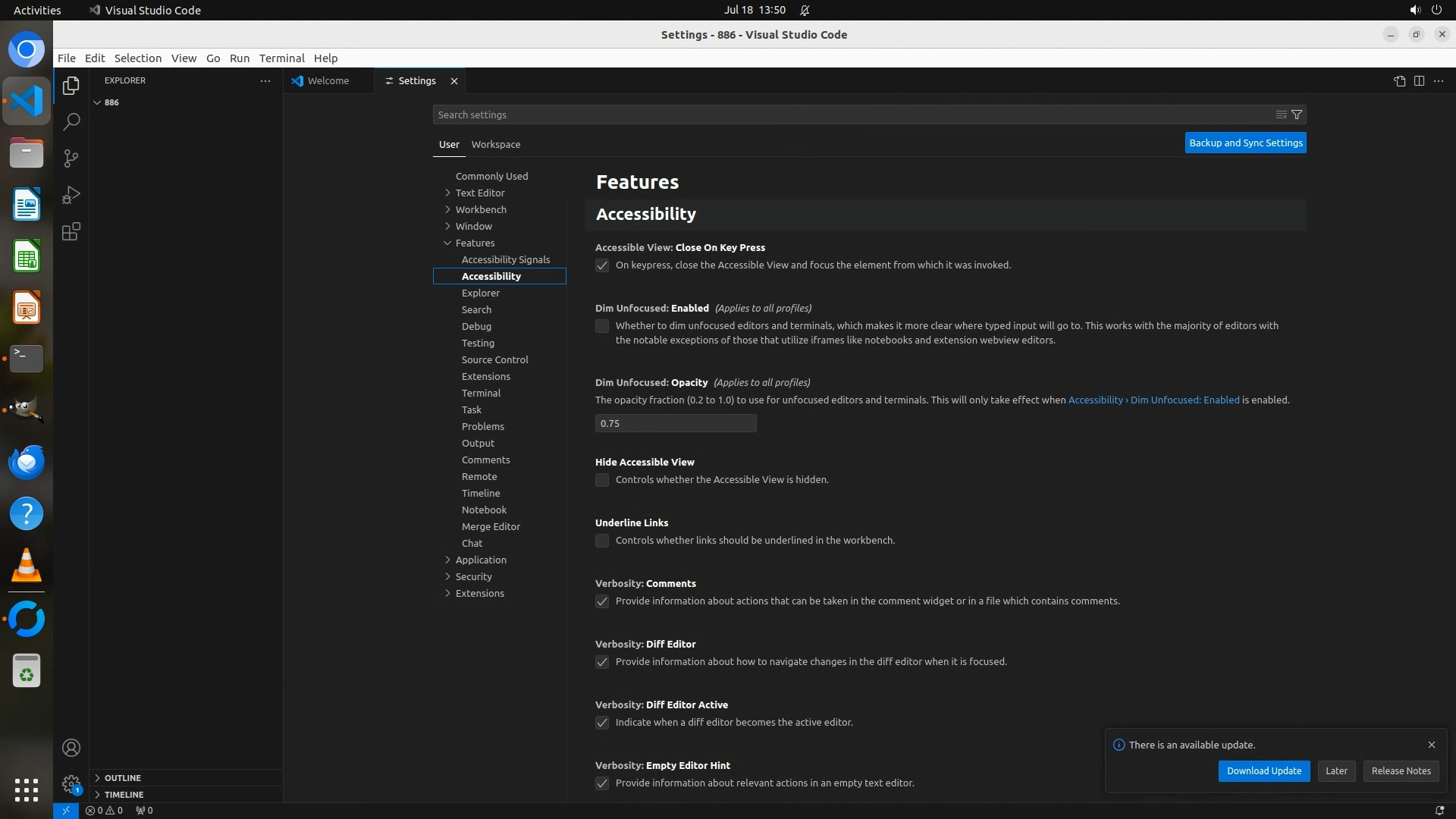Toggle Underline Links checkbox
Viewport: 1456px width, 819px height.
point(602,541)
